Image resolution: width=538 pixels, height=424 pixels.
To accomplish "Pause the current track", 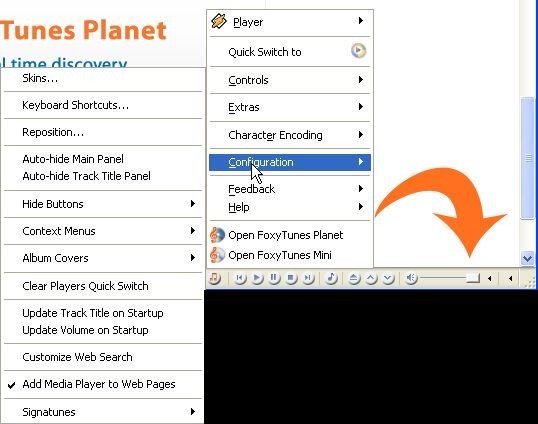I will click(x=274, y=278).
